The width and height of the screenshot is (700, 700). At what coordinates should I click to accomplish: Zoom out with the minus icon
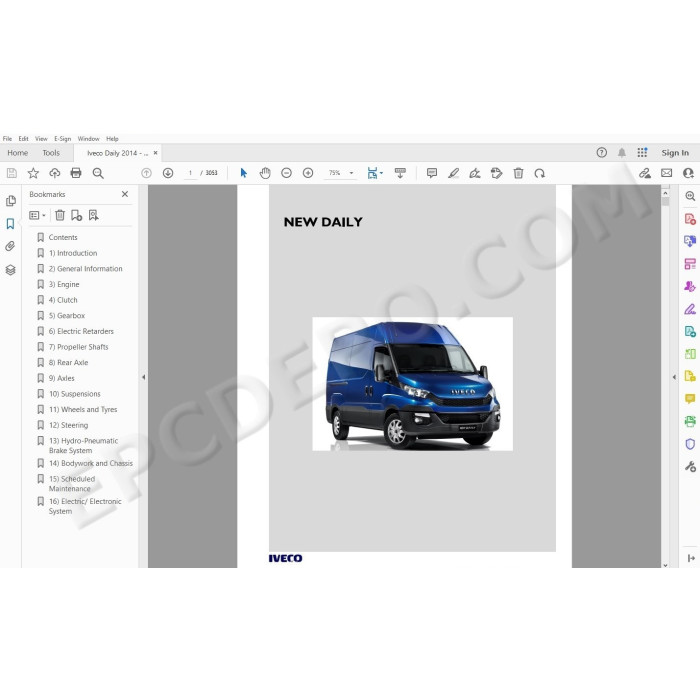286,173
